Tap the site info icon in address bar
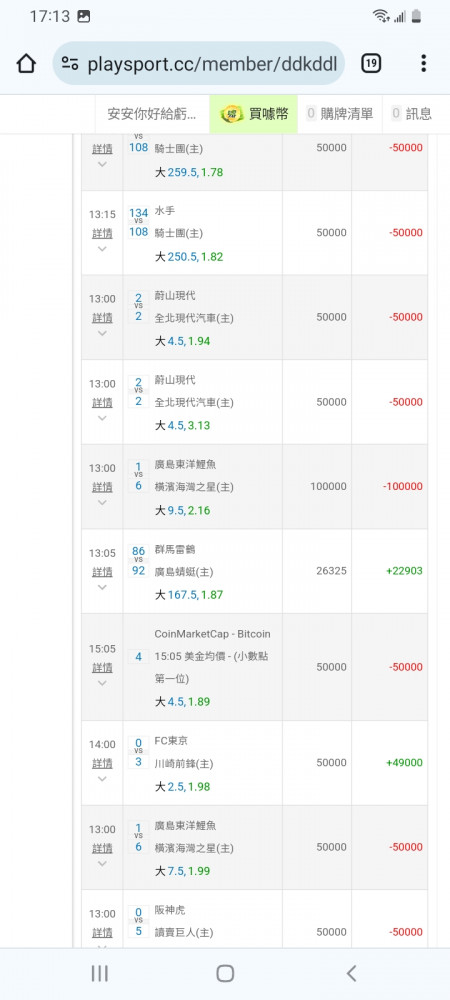Screen dimensions: 450x1000 coord(70,63)
